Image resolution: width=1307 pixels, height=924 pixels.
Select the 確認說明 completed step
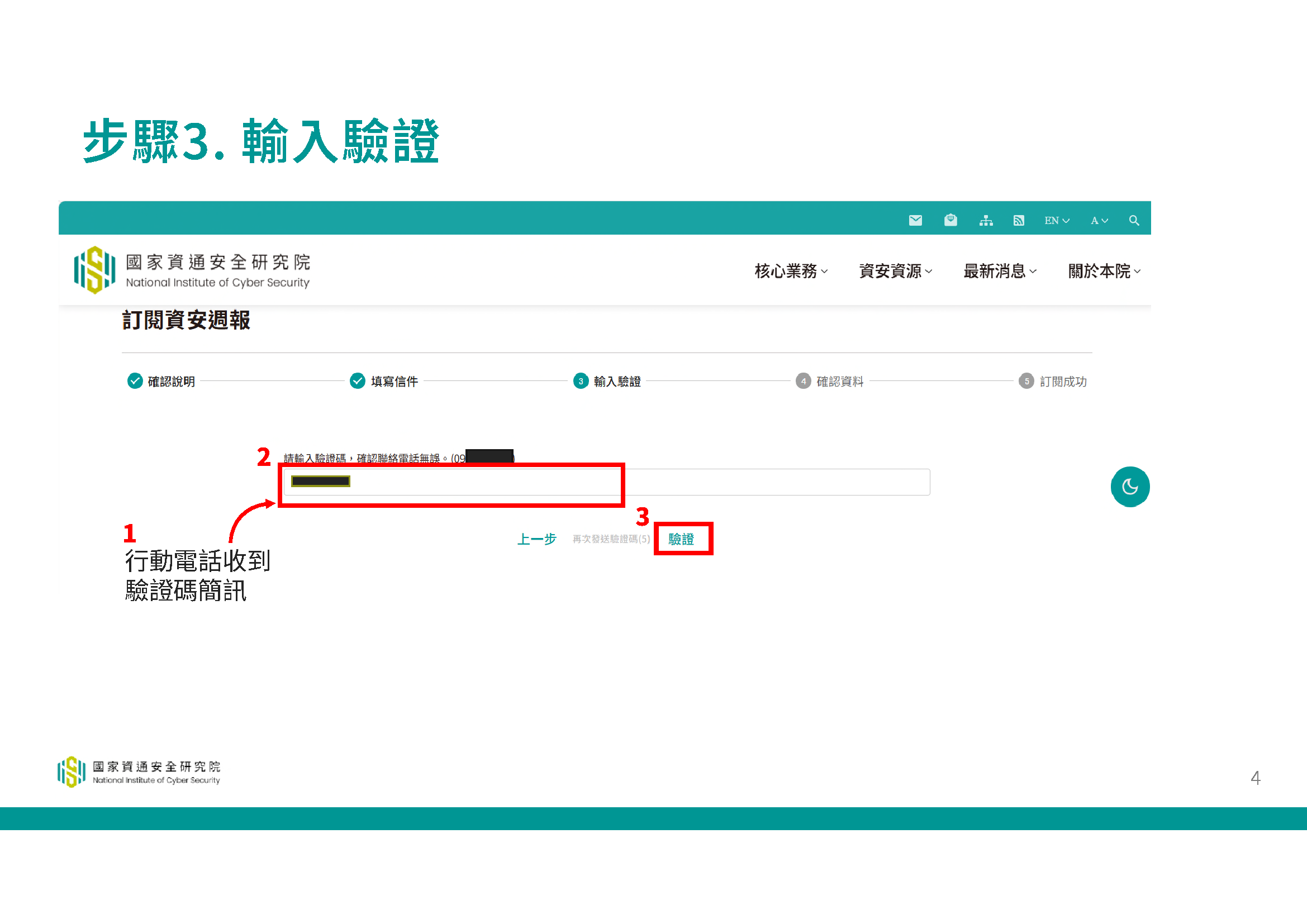tap(161, 381)
